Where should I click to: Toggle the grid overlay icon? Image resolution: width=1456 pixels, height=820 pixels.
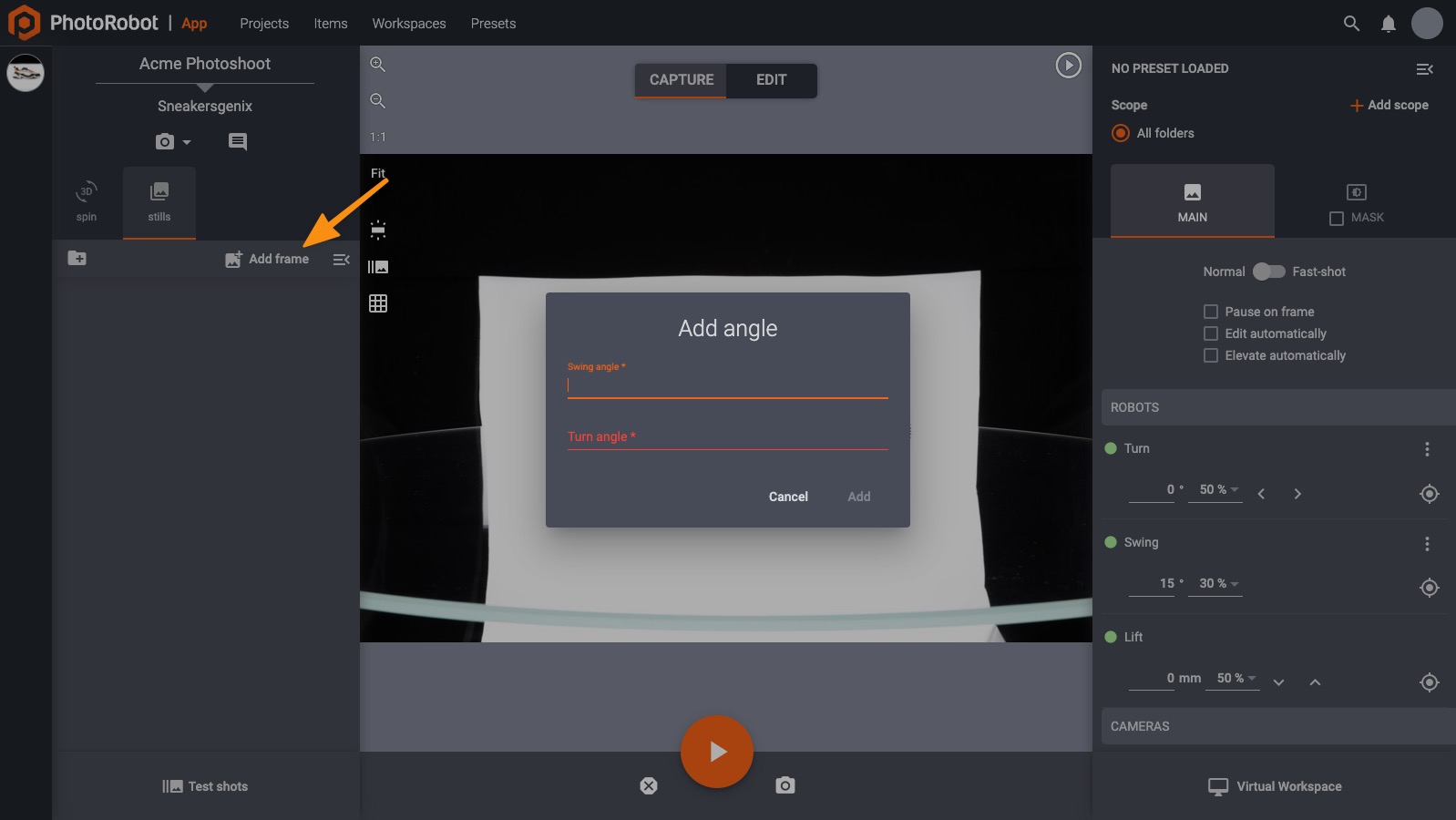tap(378, 303)
